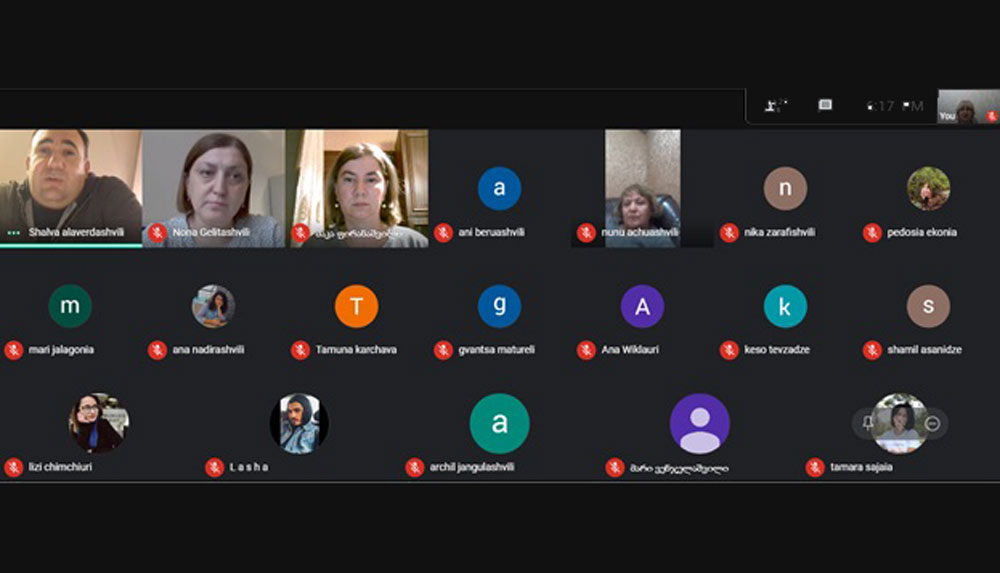Click muted mic icon beside nika zarafishvili
The image size is (1000, 573).
tap(729, 233)
